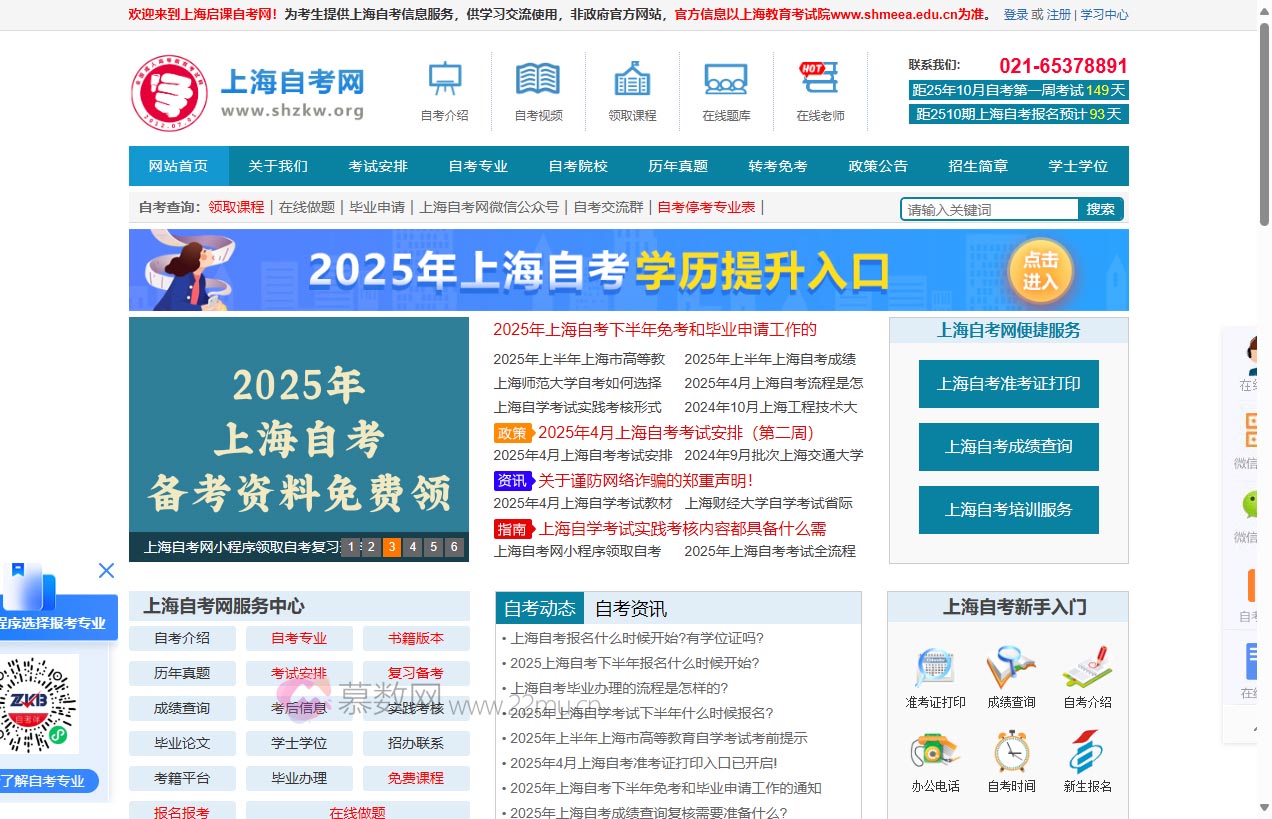Click the 上海自考成绩查询 service button
The image size is (1272, 819).
(1008, 447)
